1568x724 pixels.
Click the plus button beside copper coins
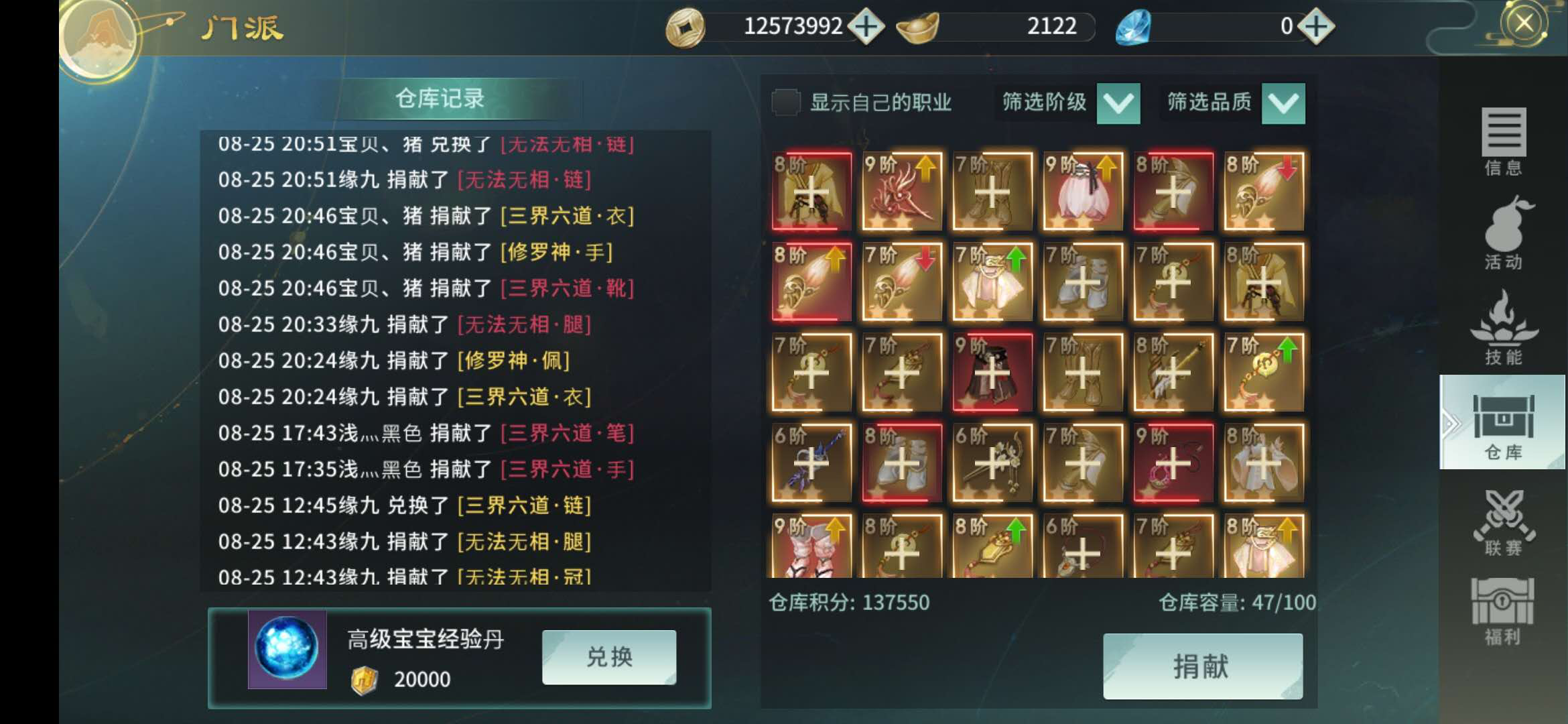866,27
